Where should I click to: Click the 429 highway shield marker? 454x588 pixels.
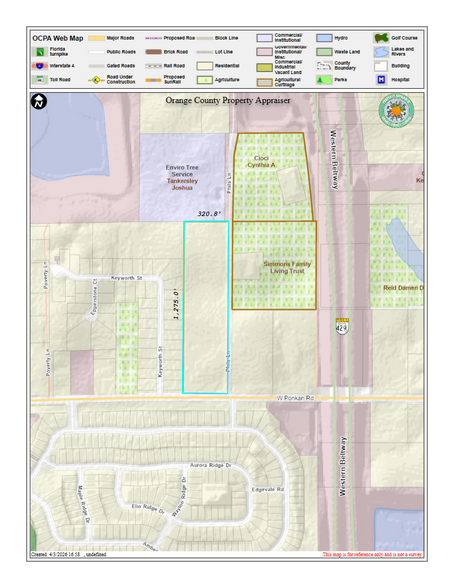coord(342,327)
